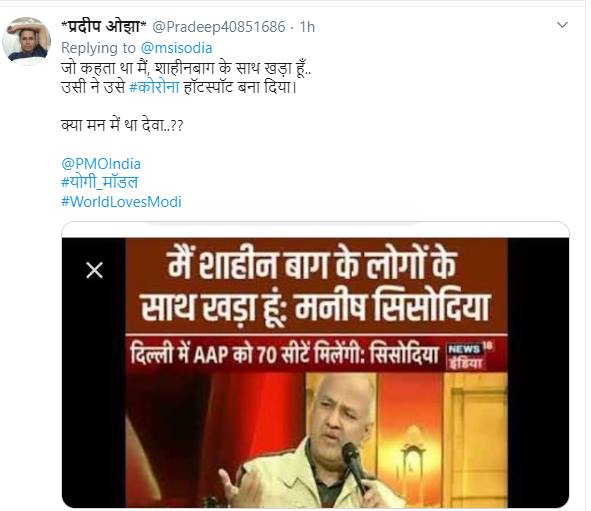Viewport: 591px width, 511px height.
Task: Click the line क्या मन में था देवा
Action: click(122, 125)
